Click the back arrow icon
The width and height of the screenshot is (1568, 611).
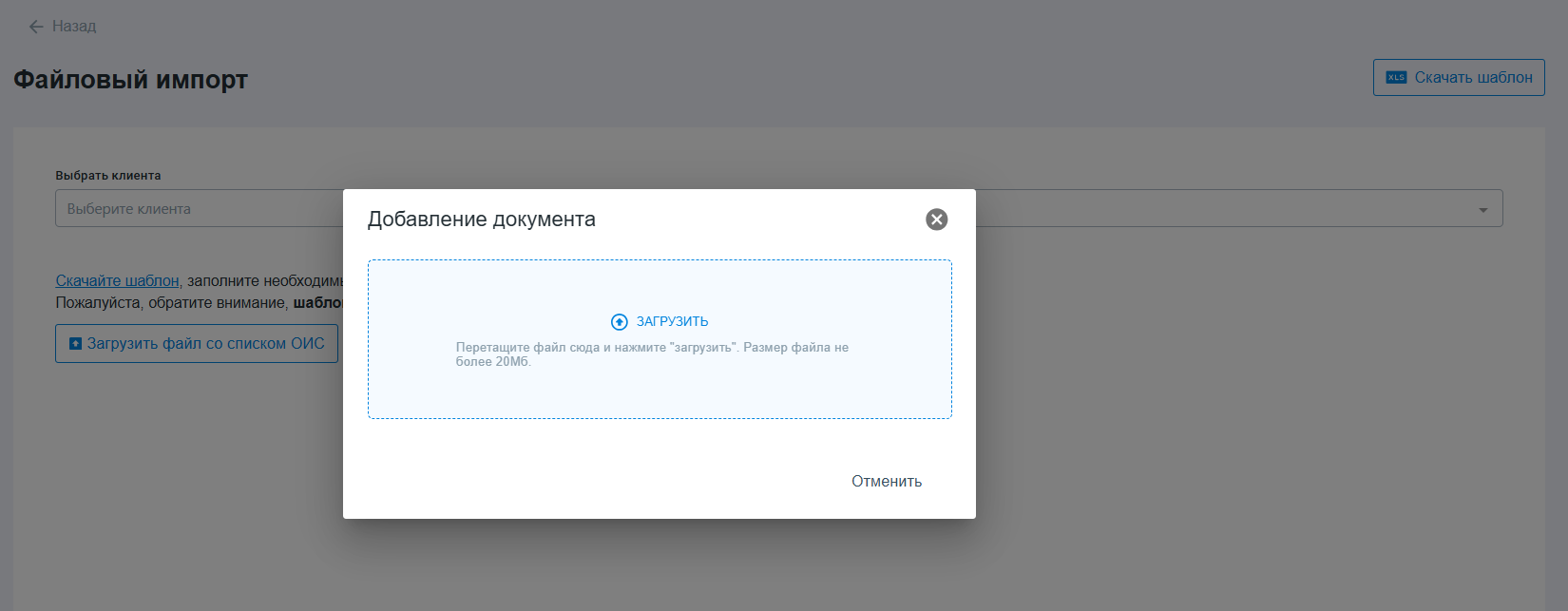tap(36, 27)
